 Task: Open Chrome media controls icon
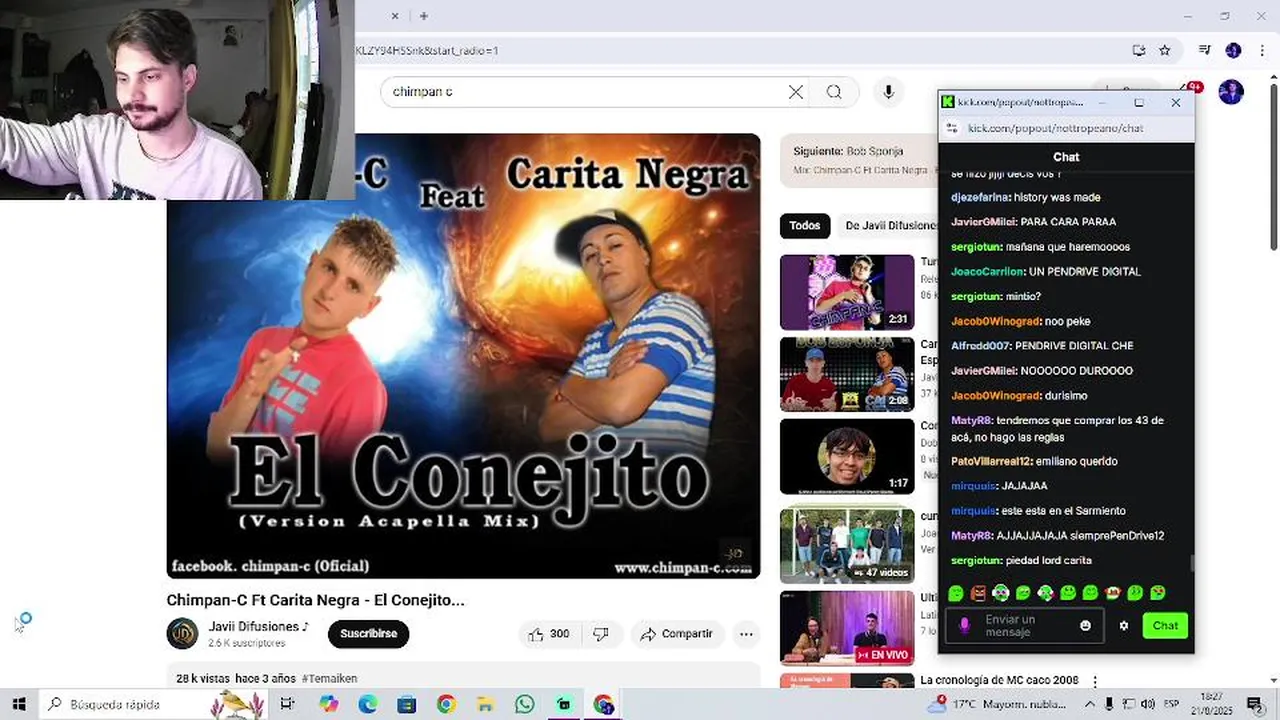[x=1205, y=50]
